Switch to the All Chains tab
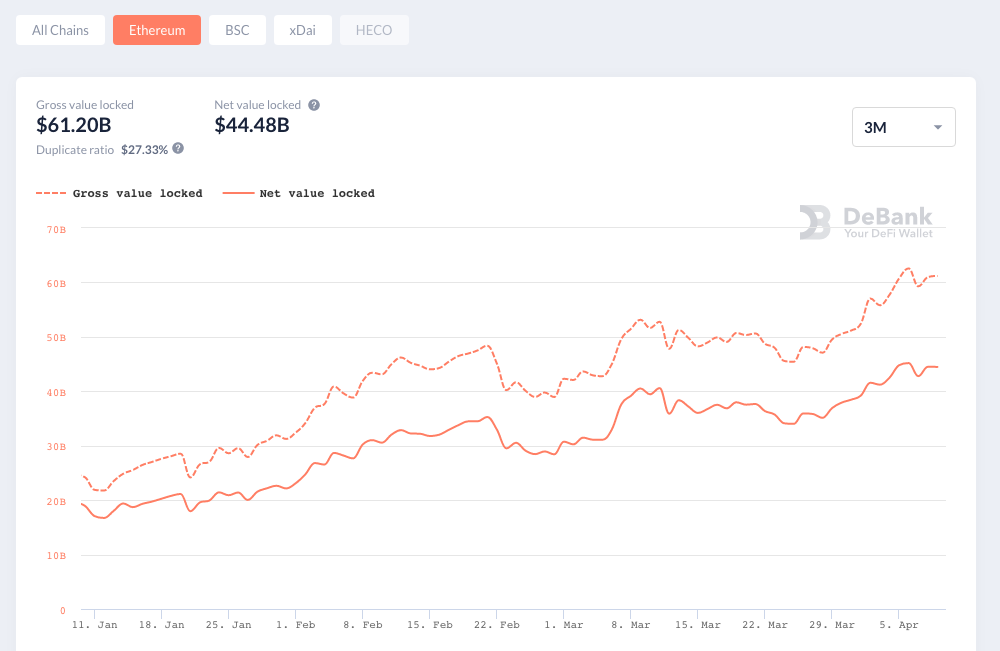Image resolution: width=1000 pixels, height=651 pixels. pyautogui.click(x=60, y=30)
